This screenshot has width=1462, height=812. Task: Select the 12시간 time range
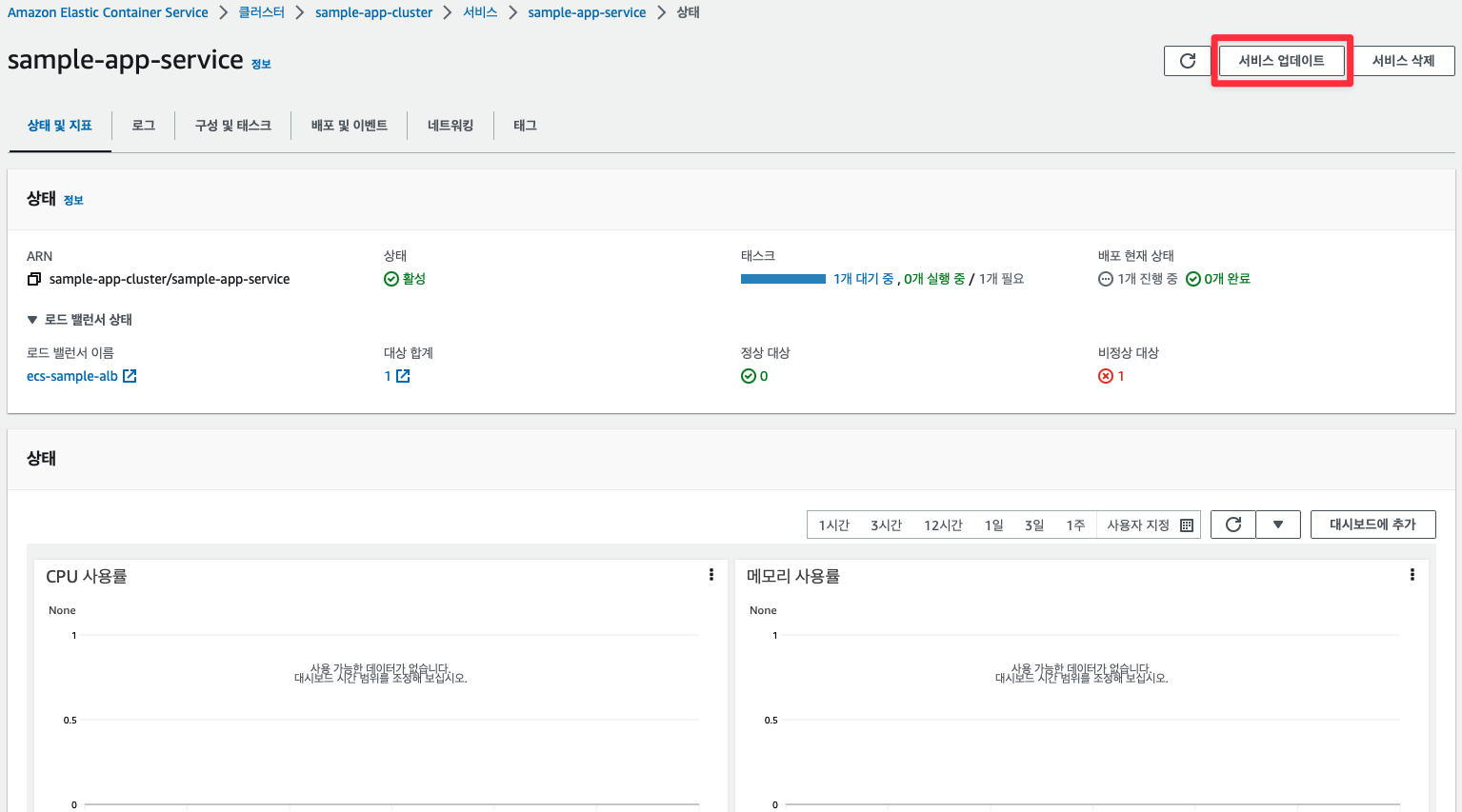pyautogui.click(x=943, y=525)
